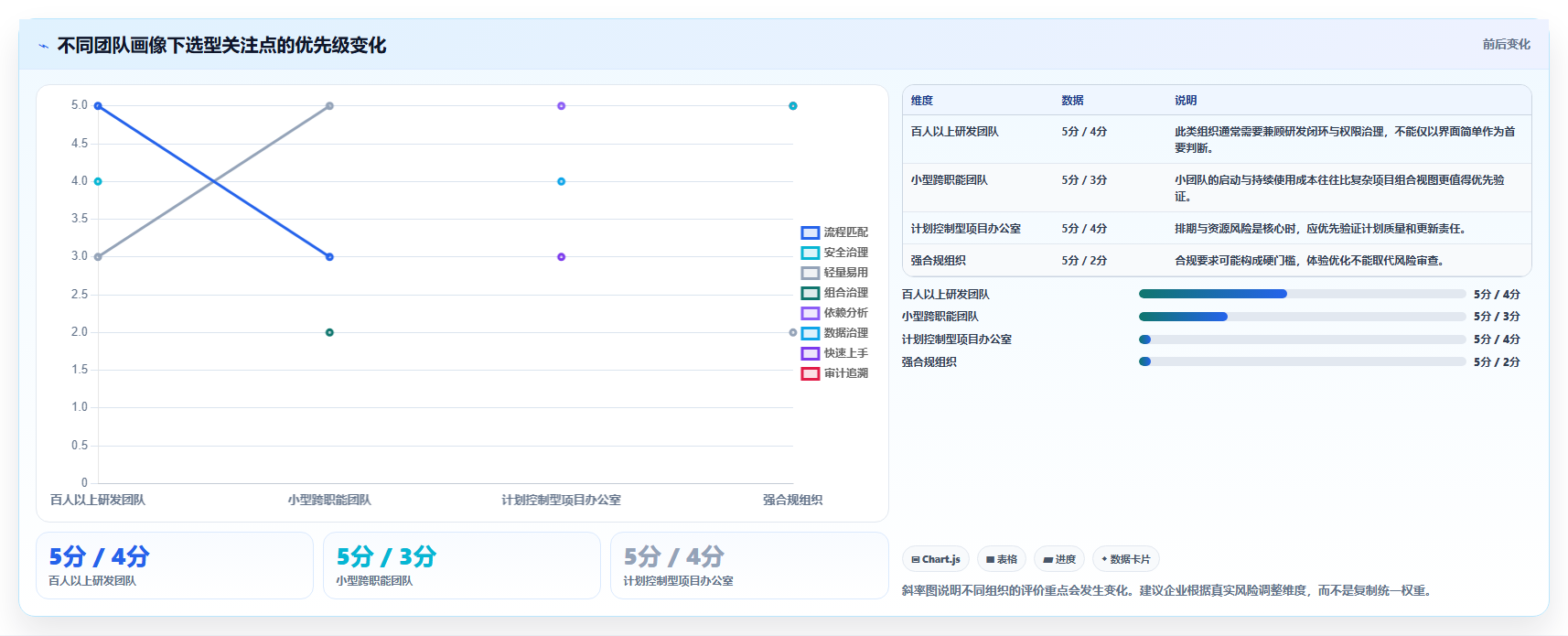
Task: Click gray point at 3.0 for 百人以上研发团队
Action: click(98, 257)
